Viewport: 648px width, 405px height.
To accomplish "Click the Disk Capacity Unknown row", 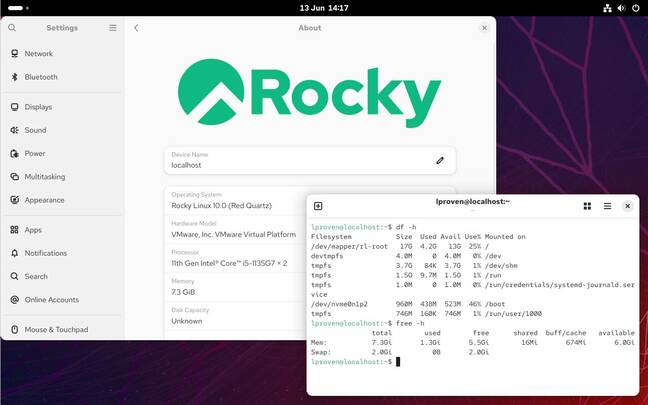I will tap(236, 316).
